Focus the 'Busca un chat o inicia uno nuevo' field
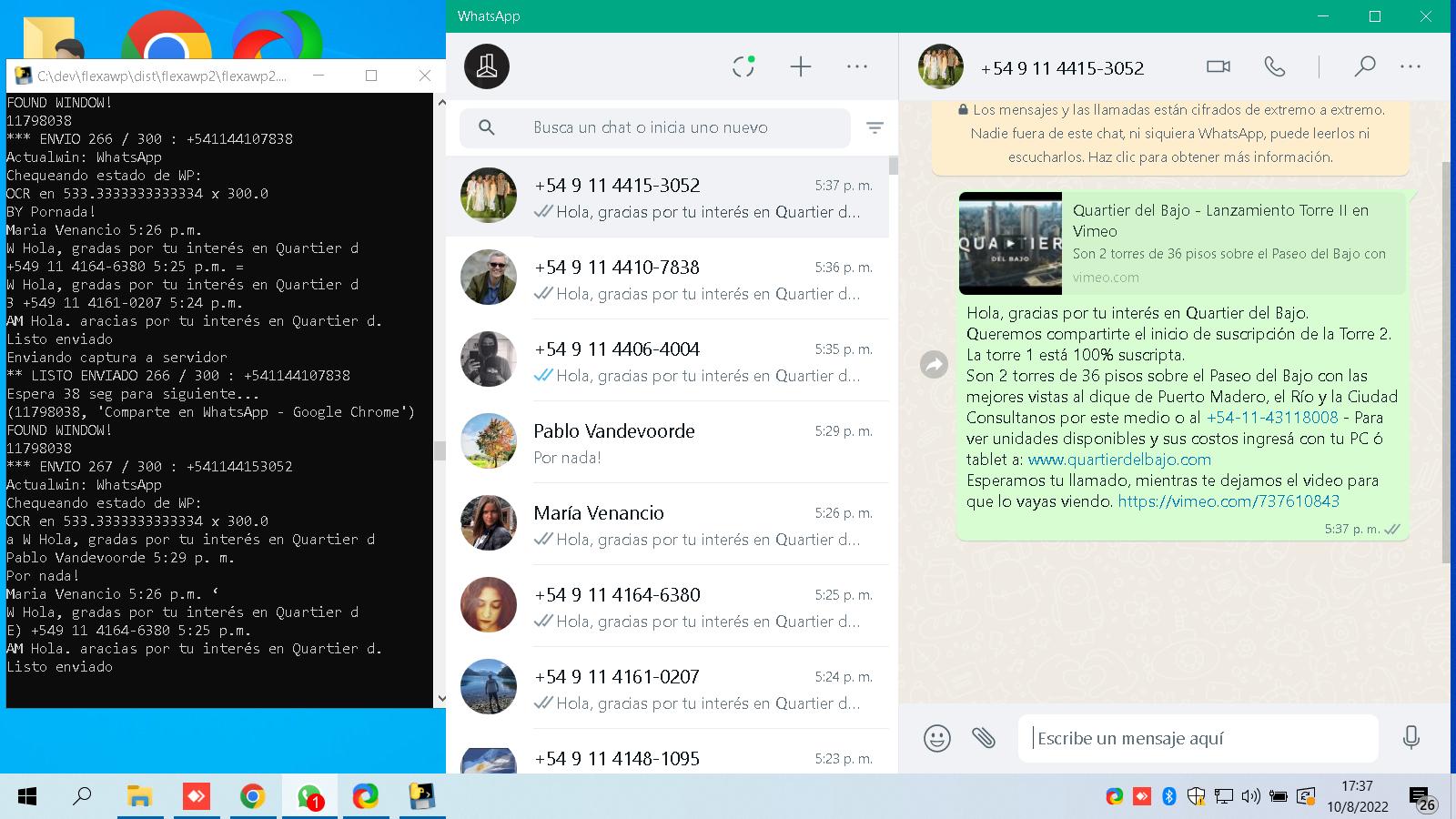 [x=655, y=127]
